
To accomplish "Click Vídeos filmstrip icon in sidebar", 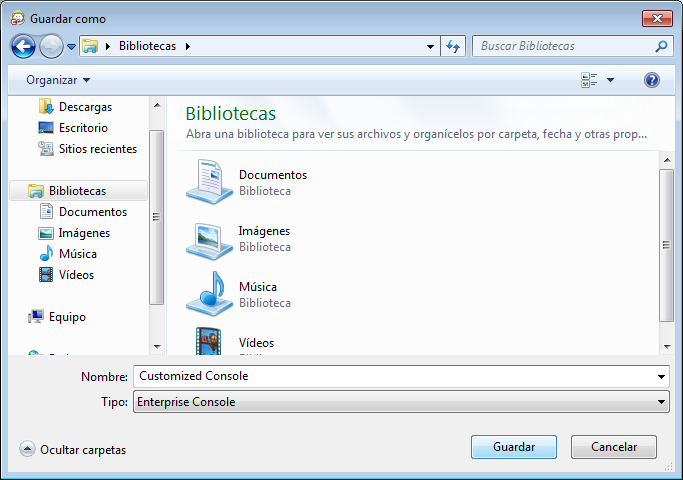I will [x=46, y=275].
